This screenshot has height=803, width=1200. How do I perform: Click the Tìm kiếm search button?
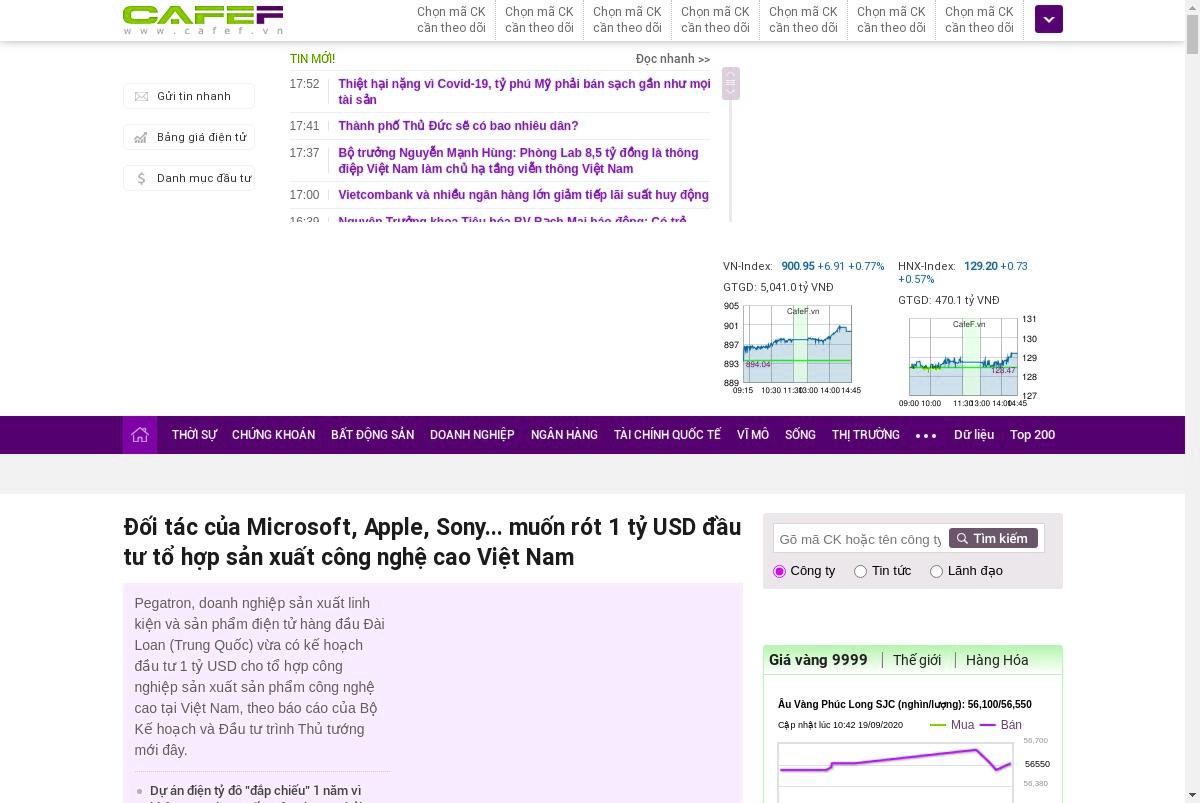[x=993, y=538]
